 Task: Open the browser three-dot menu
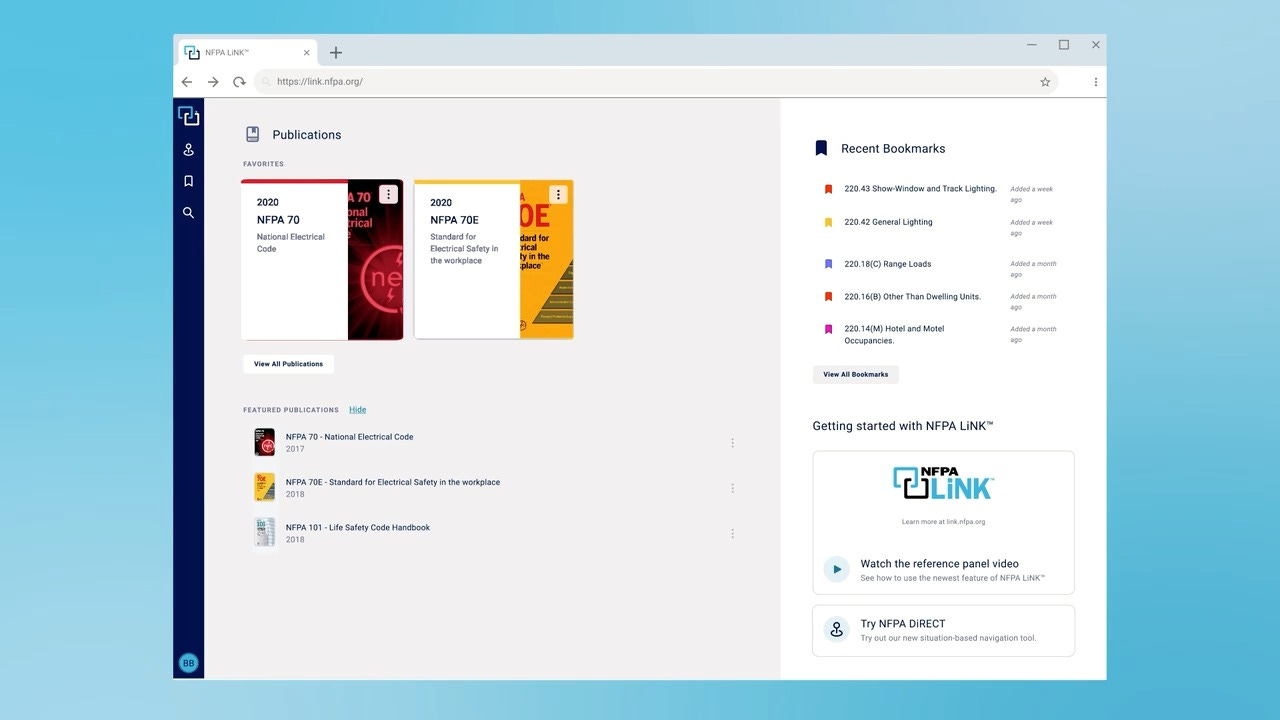coord(1096,82)
